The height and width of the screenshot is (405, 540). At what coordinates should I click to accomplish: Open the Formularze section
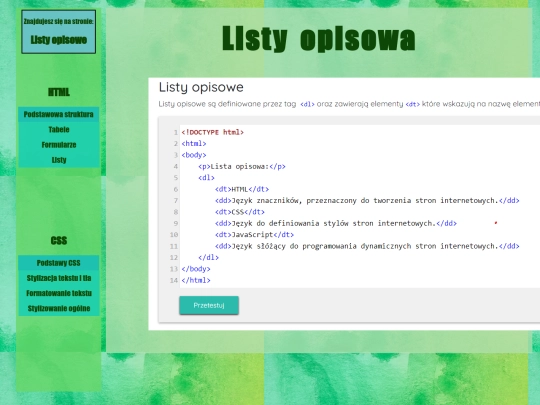click(x=59, y=145)
